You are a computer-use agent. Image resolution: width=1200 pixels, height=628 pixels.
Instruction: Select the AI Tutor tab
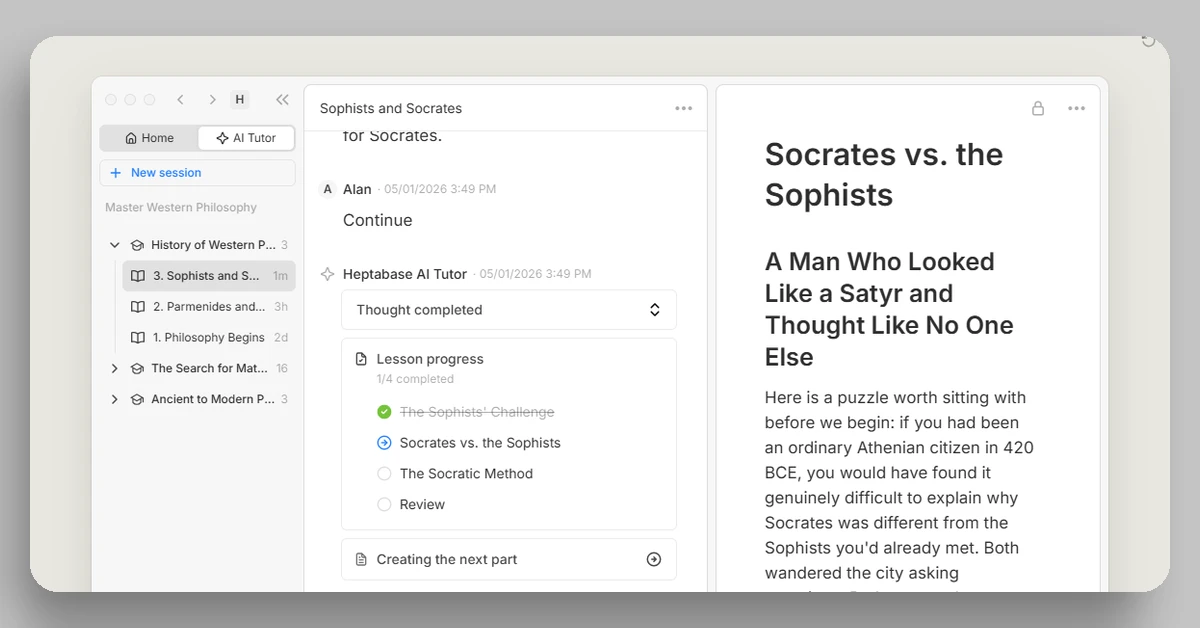(246, 138)
